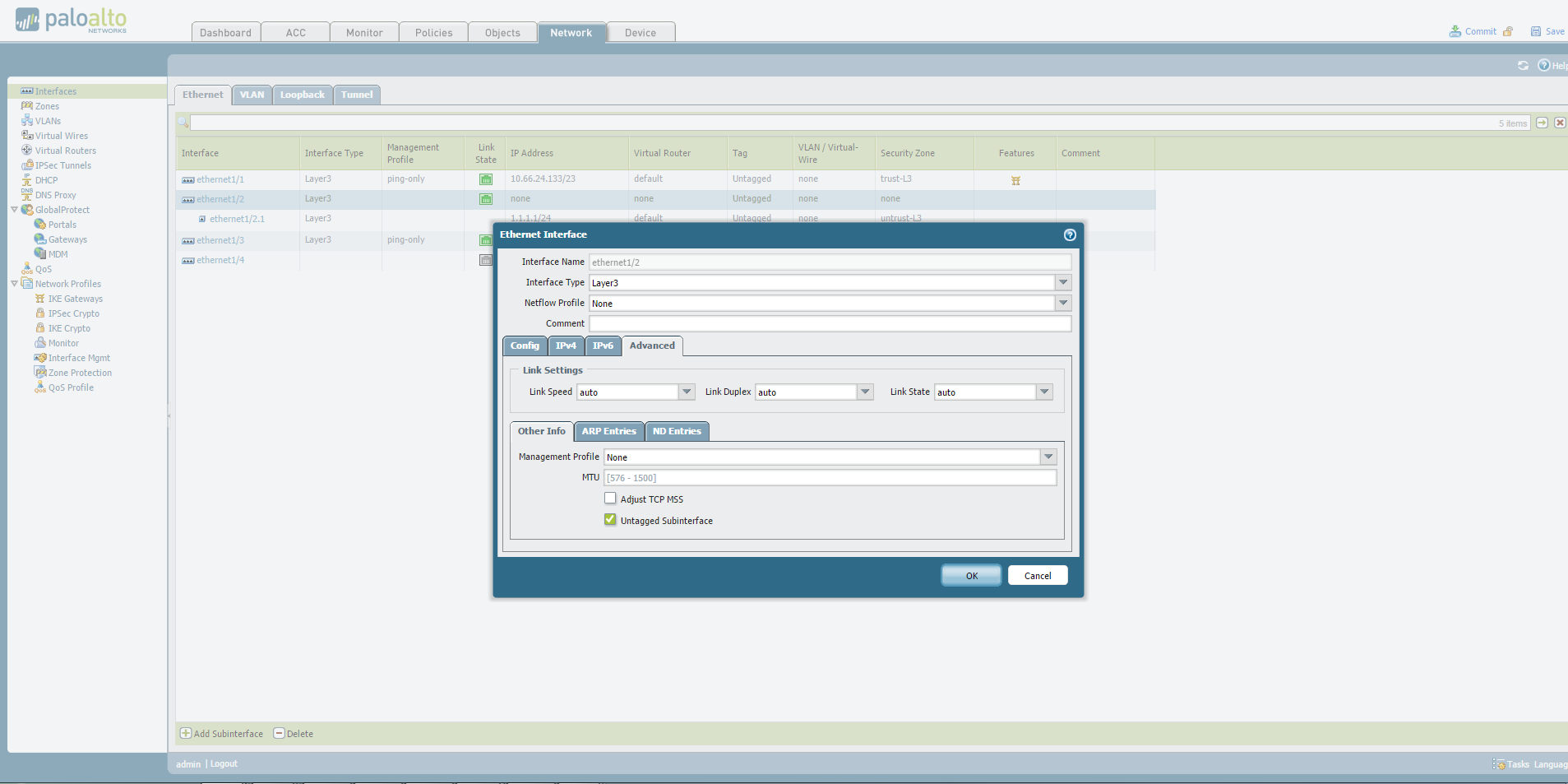Open the Link Speed dropdown
1568x784 pixels.
tap(687, 392)
